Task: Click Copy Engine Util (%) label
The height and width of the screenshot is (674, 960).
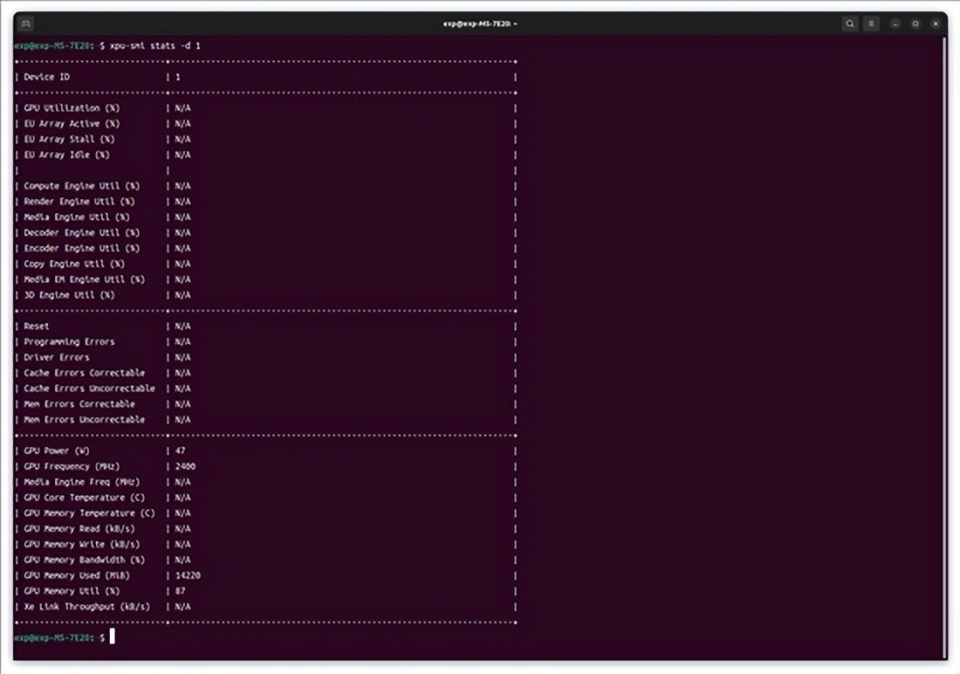Action: coord(74,264)
